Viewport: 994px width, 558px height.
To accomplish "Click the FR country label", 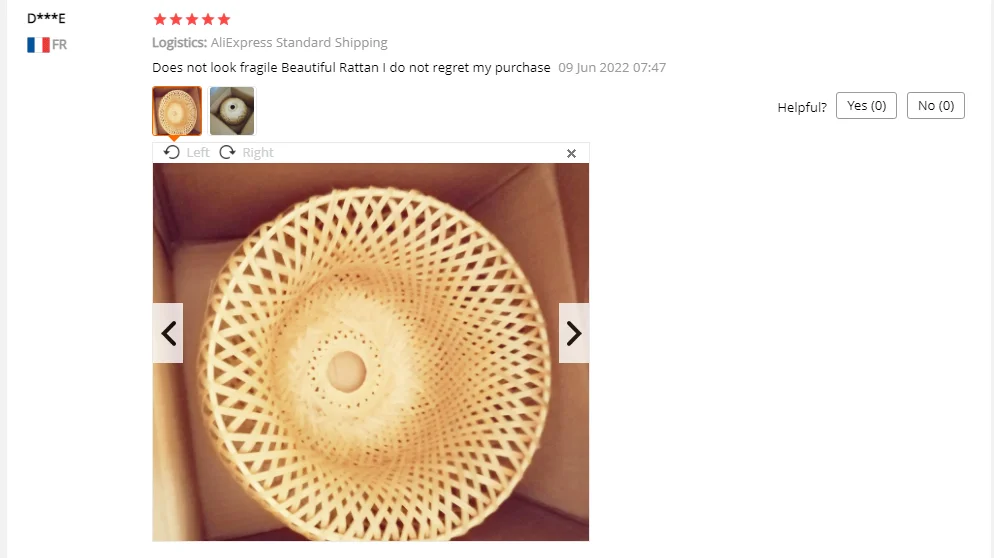I will click(60, 45).
